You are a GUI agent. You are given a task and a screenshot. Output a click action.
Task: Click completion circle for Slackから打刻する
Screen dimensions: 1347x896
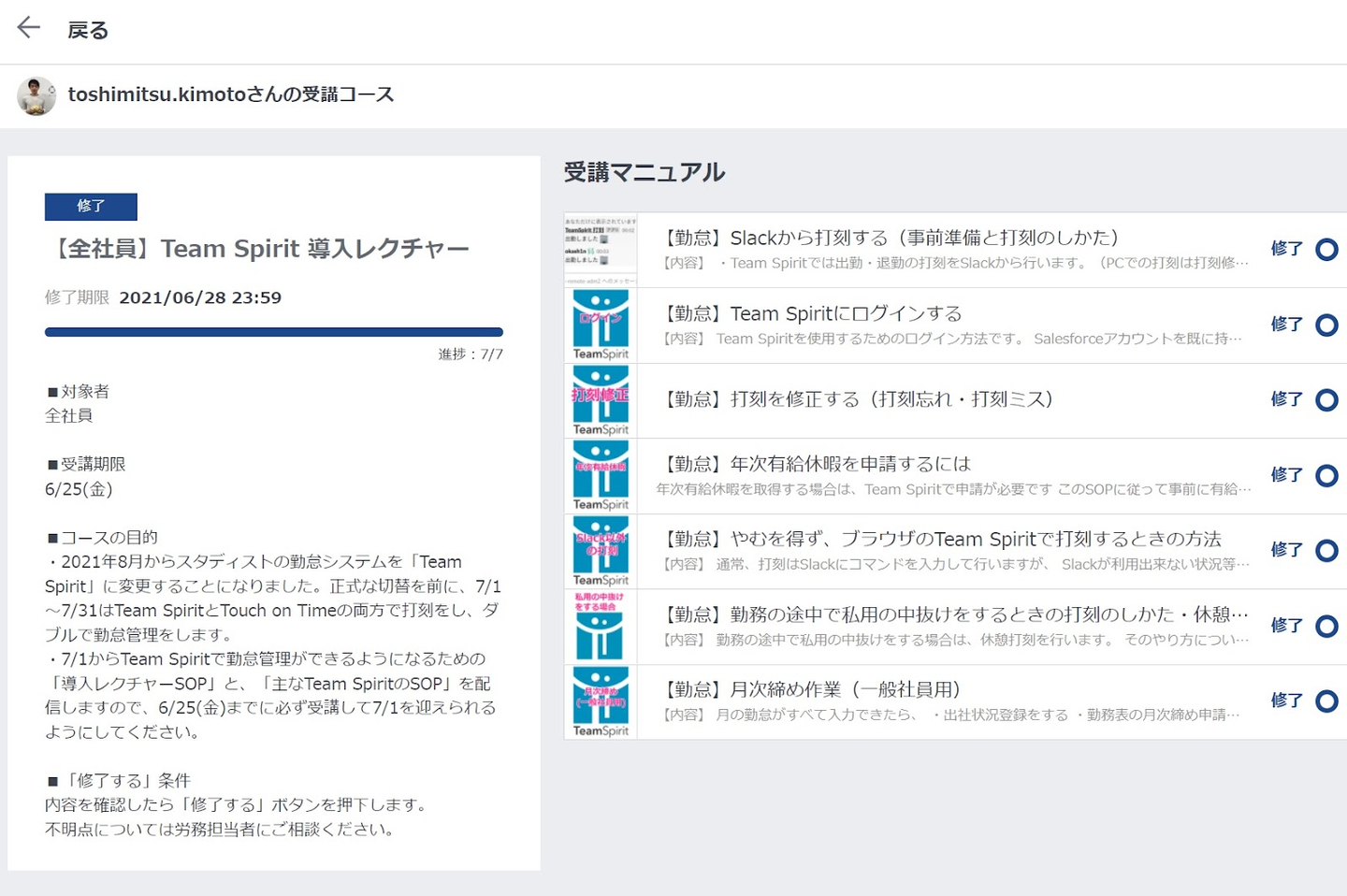click(x=1326, y=250)
